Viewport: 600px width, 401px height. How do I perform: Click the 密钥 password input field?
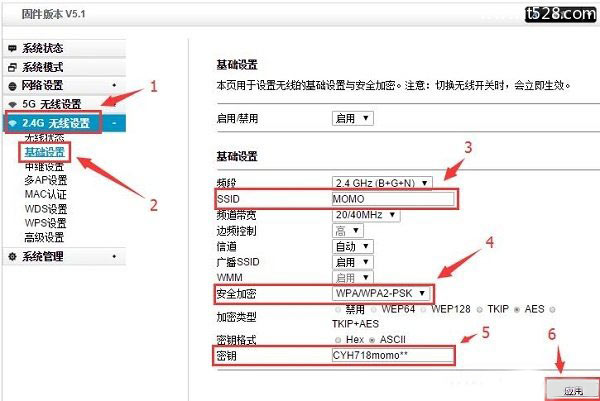point(393,355)
